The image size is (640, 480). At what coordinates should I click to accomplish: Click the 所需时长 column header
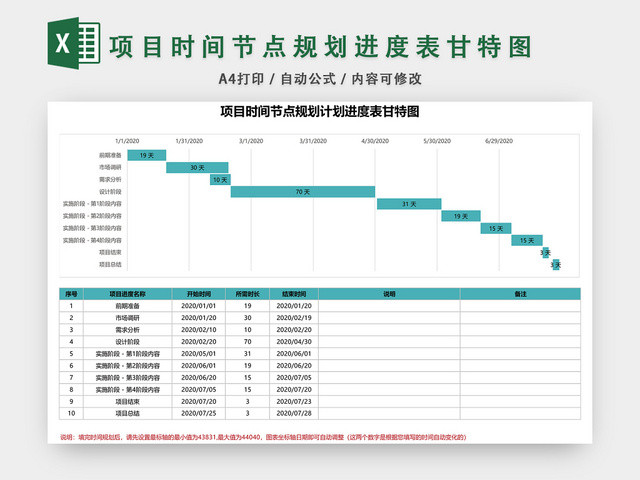(248, 294)
